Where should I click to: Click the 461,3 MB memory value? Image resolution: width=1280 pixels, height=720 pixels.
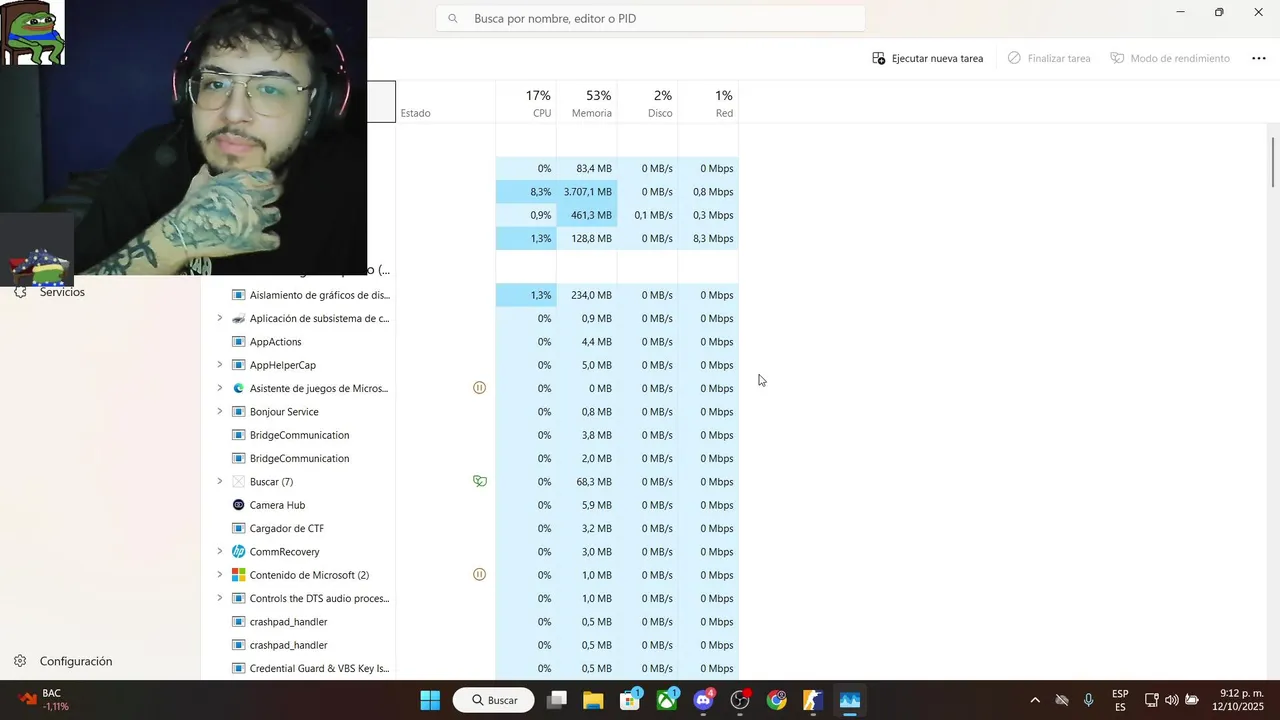click(587, 215)
